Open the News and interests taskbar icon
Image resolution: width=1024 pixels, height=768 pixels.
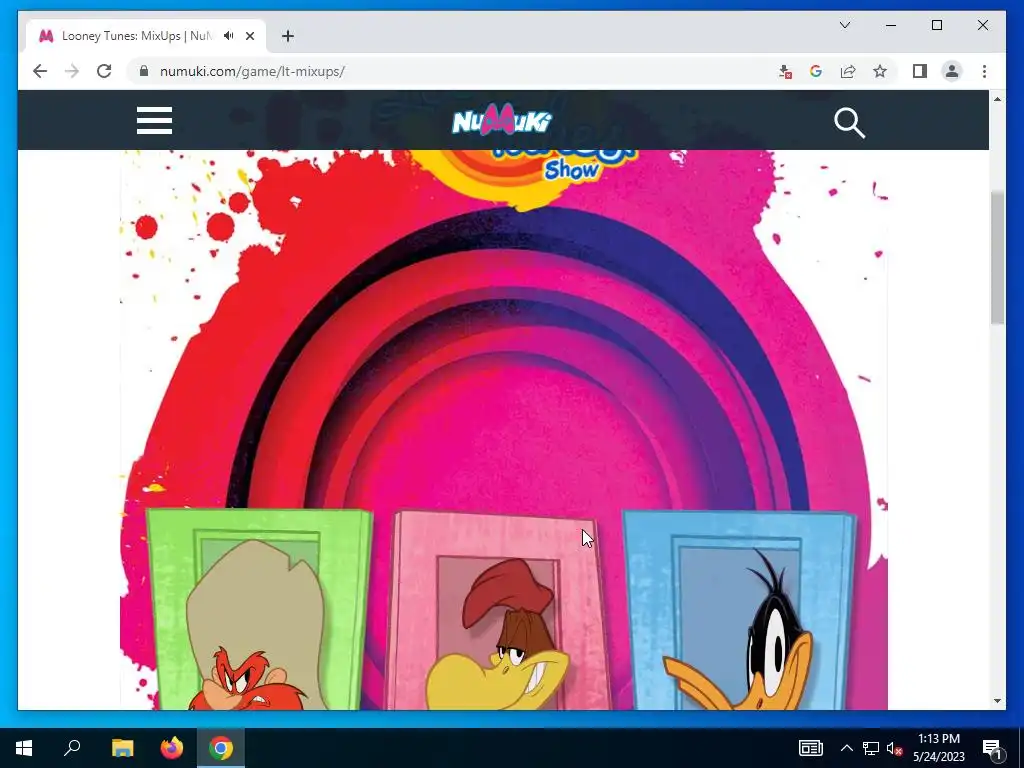tap(810, 748)
